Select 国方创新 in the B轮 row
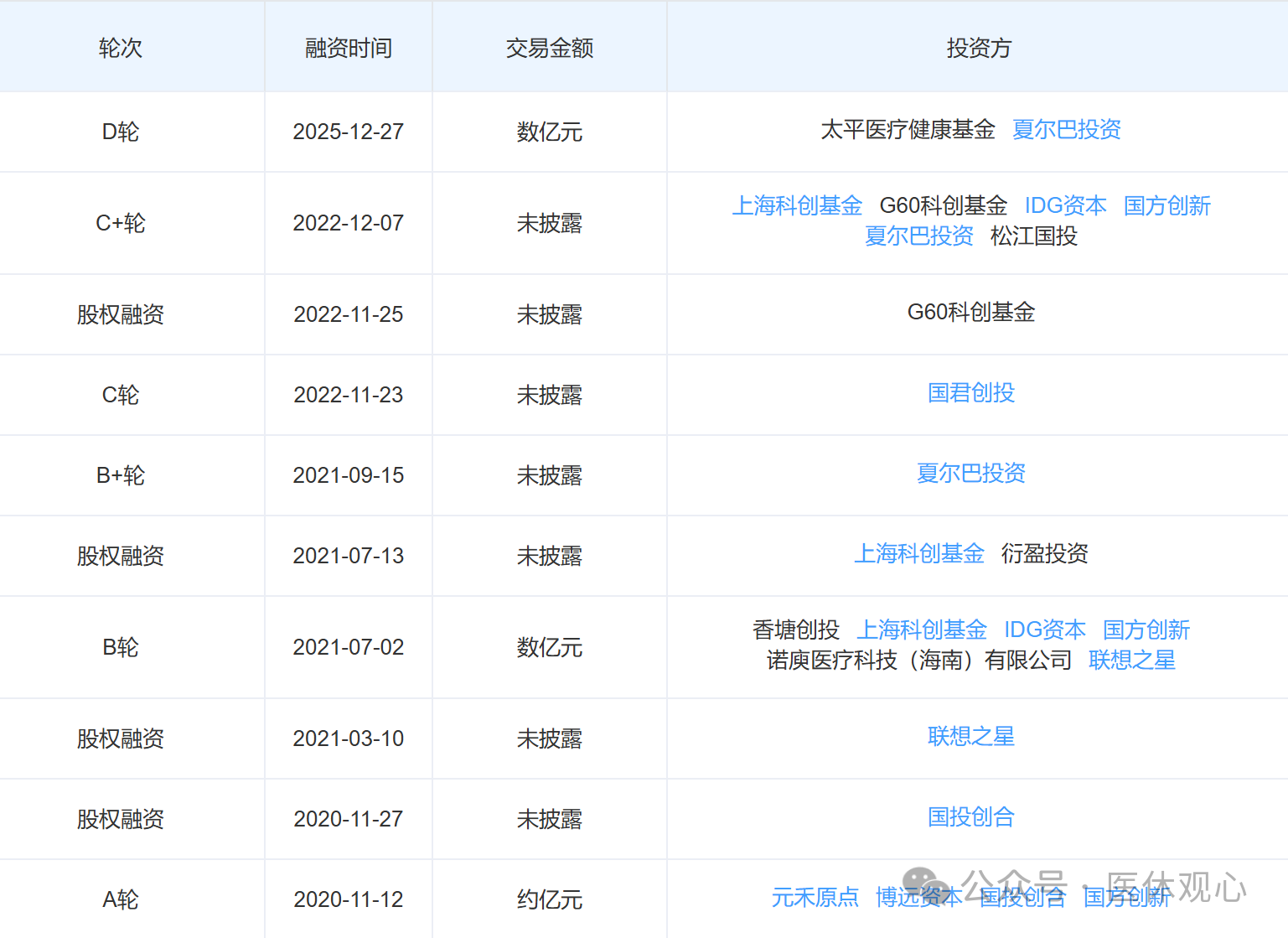Image resolution: width=1288 pixels, height=938 pixels. [1146, 630]
